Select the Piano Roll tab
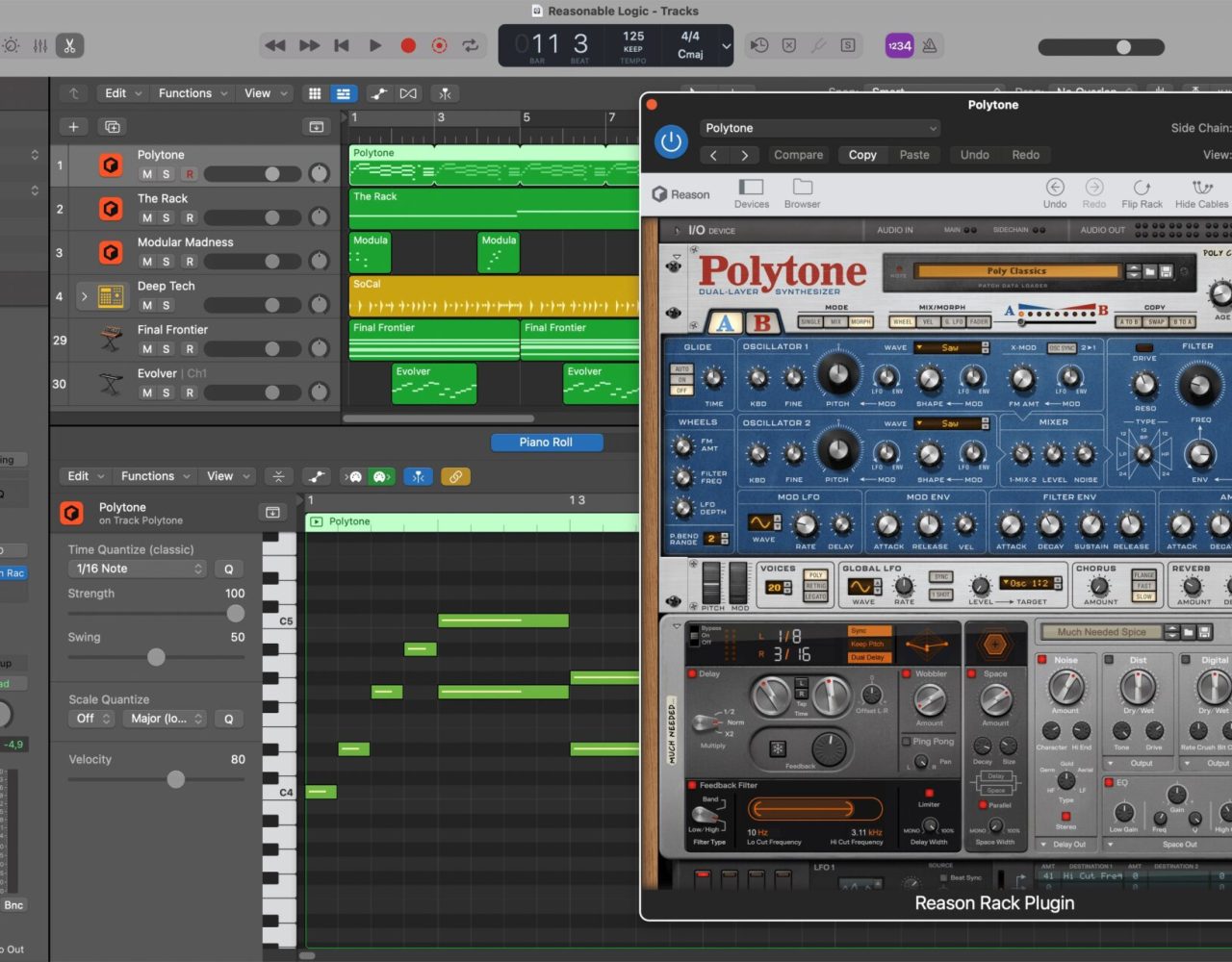This screenshot has width=1232, height=962. (546, 443)
